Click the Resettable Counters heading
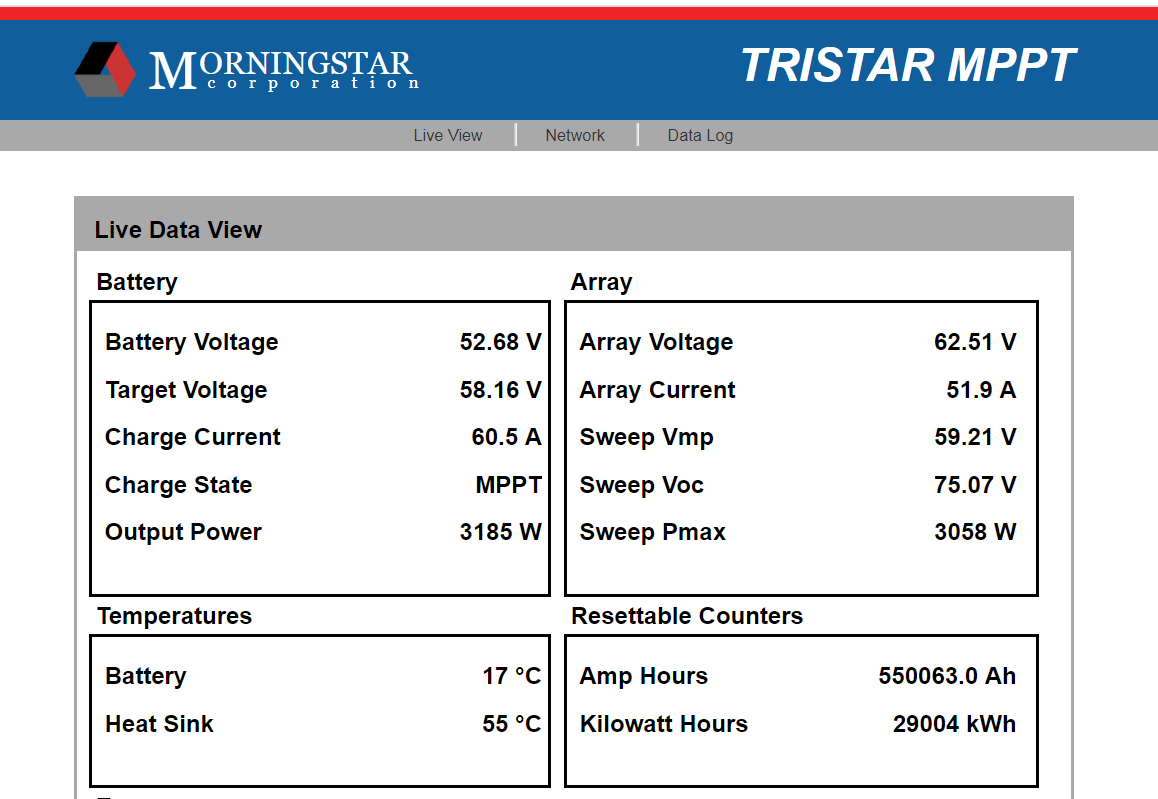This screenshot has height=799, width=1158. pyautogui.click(x=687, y=616)
